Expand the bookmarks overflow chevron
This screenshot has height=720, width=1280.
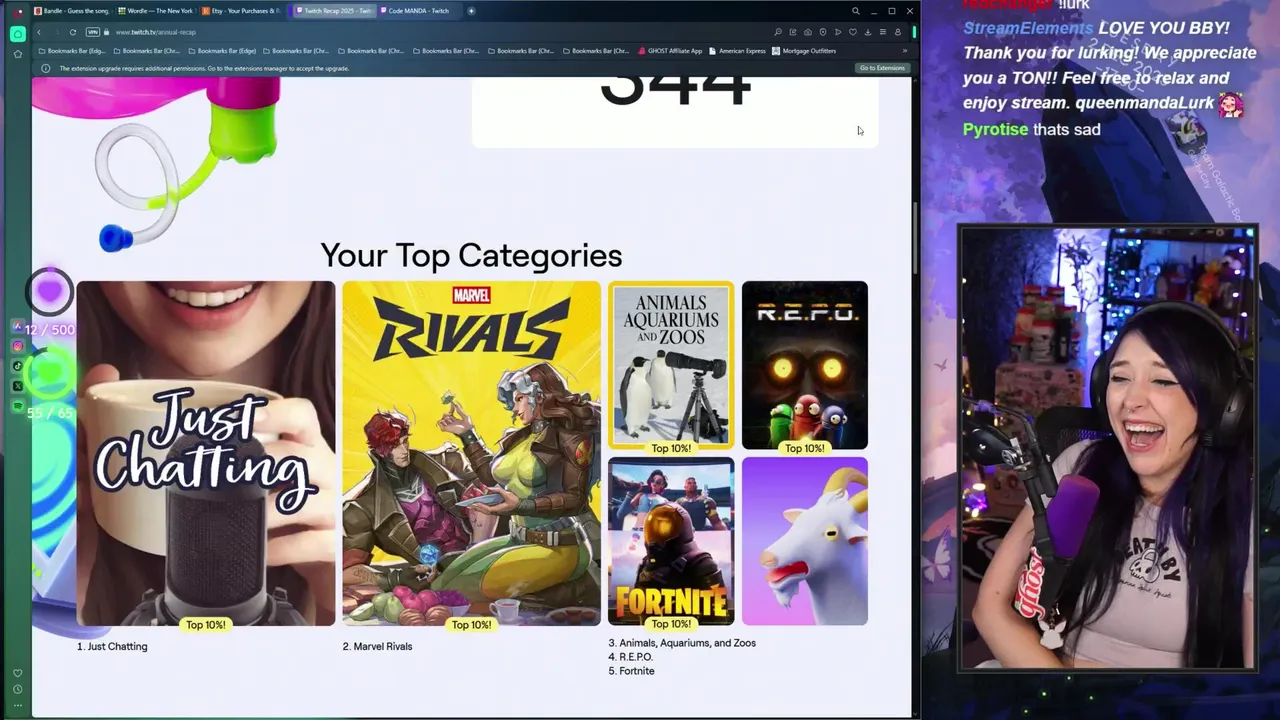coord(904,51)
